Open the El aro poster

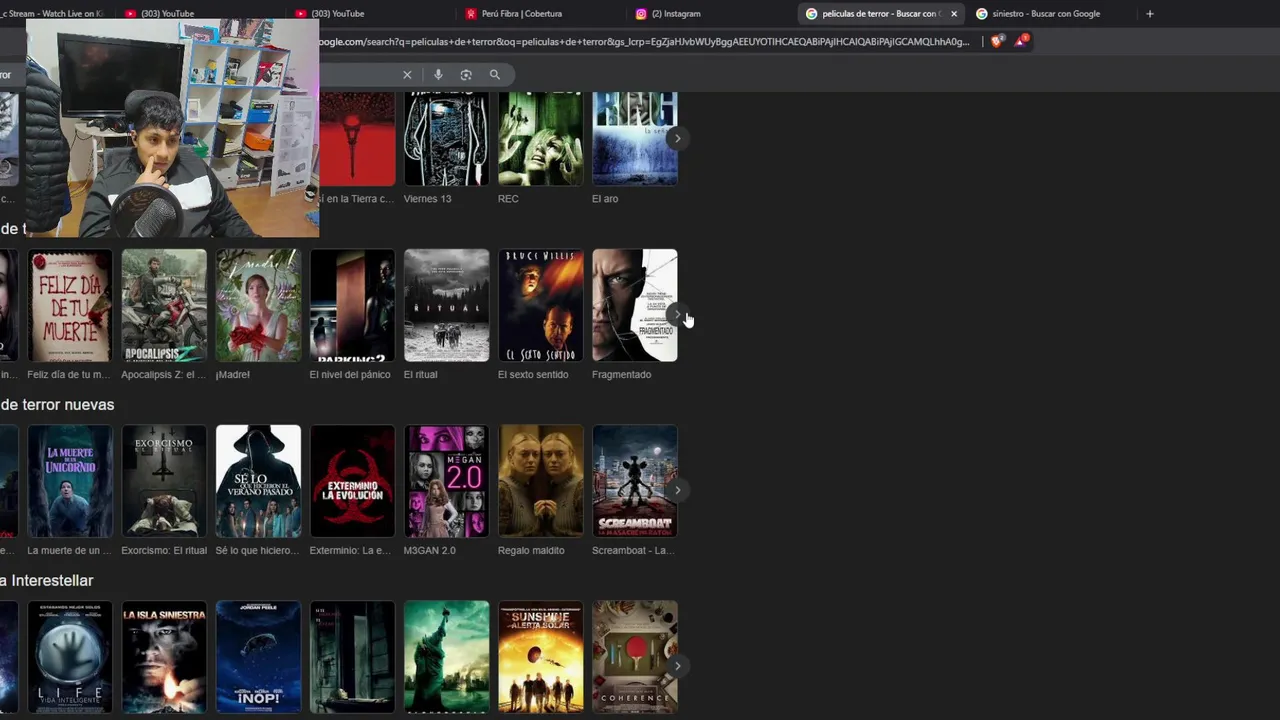(634, 139)
